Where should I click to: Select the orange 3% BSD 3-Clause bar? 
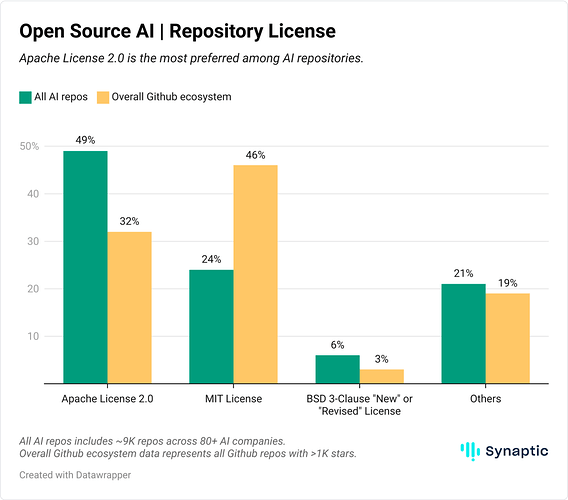click(382, 376)
